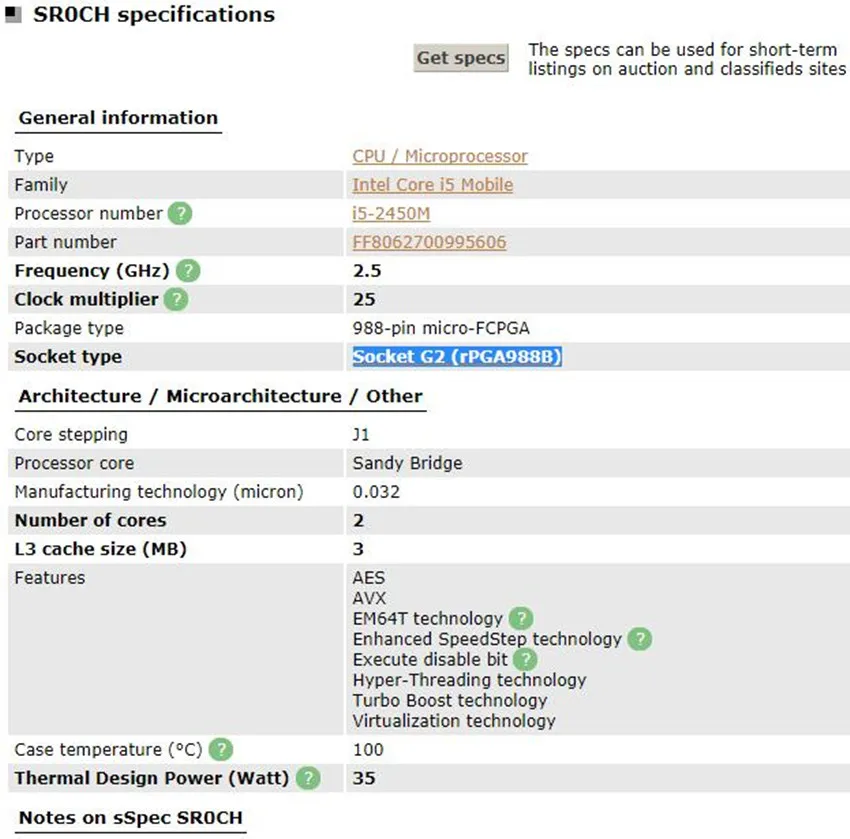Open the i5-2450M processor link

391,214
